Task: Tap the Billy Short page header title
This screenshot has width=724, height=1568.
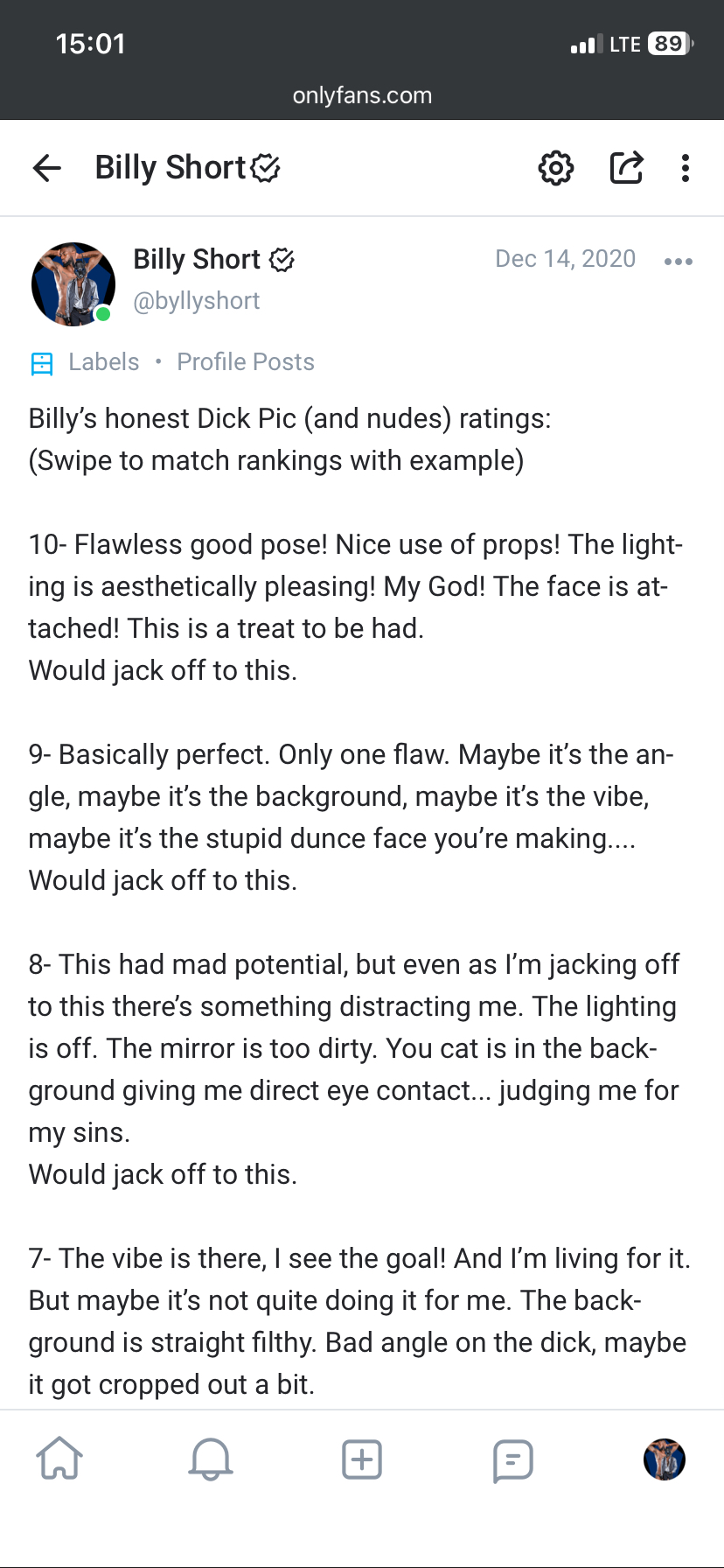Action: point(171,167)
